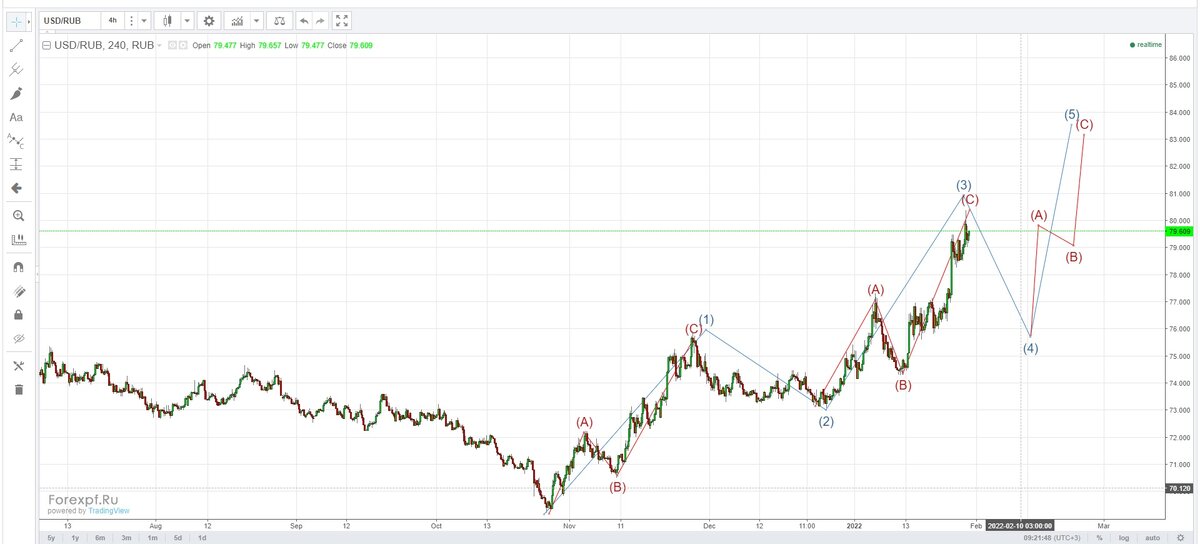
Task: Collapse the USD/RUB legend minus icon
Action: tap(47, 45)
